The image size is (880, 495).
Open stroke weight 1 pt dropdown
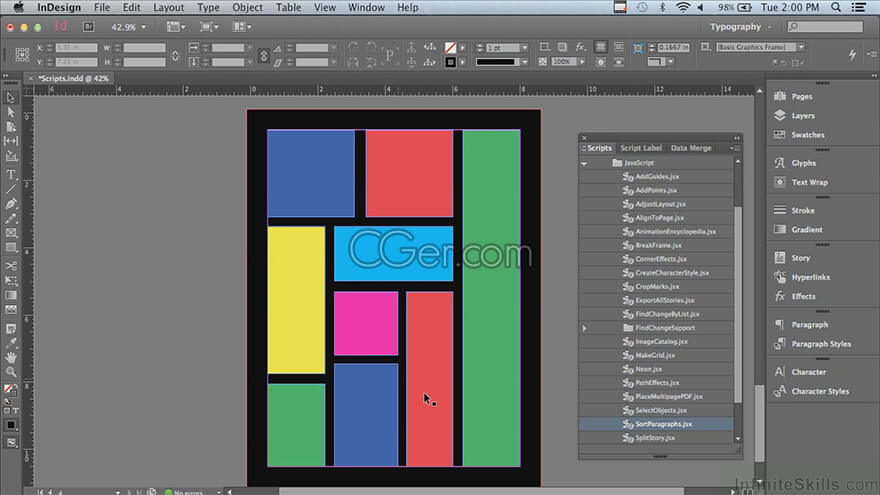[524, 48]
